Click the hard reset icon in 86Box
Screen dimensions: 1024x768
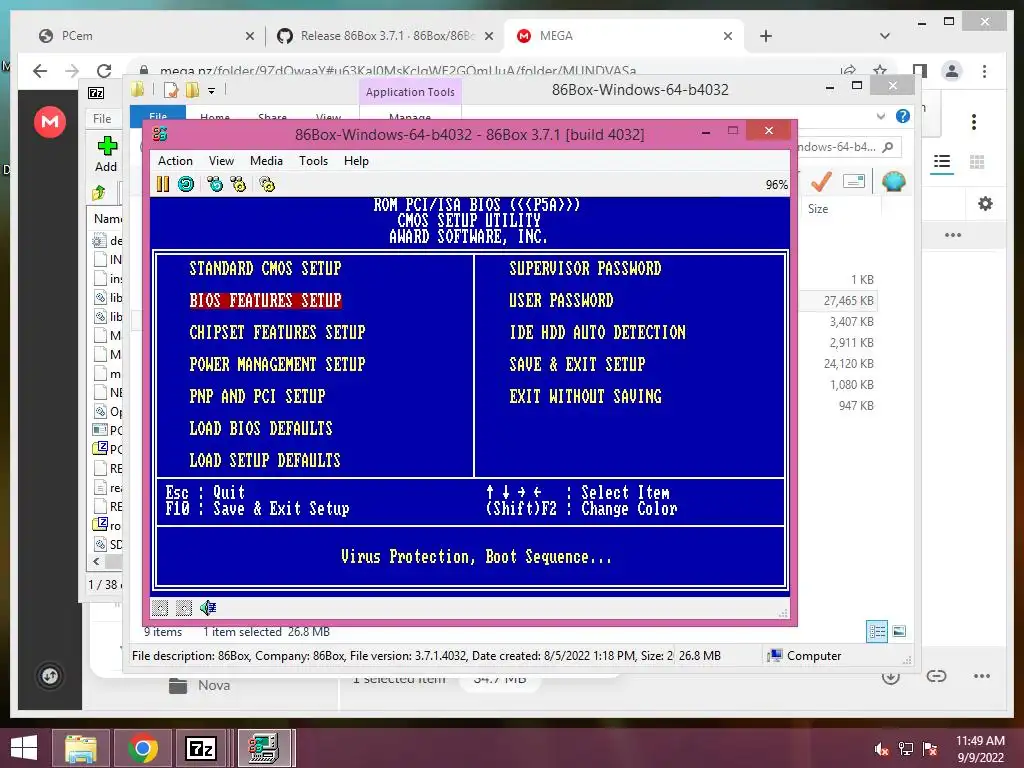pos(186,184)
